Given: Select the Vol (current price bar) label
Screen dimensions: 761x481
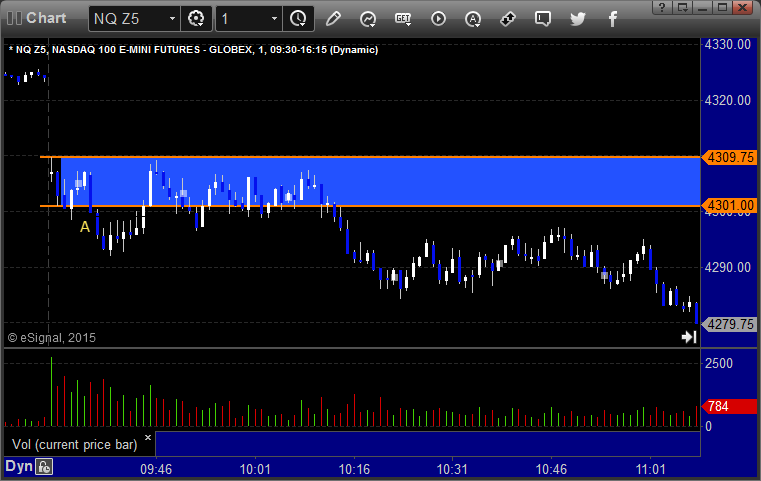Looking at the screenshot, I should [75, 445].
